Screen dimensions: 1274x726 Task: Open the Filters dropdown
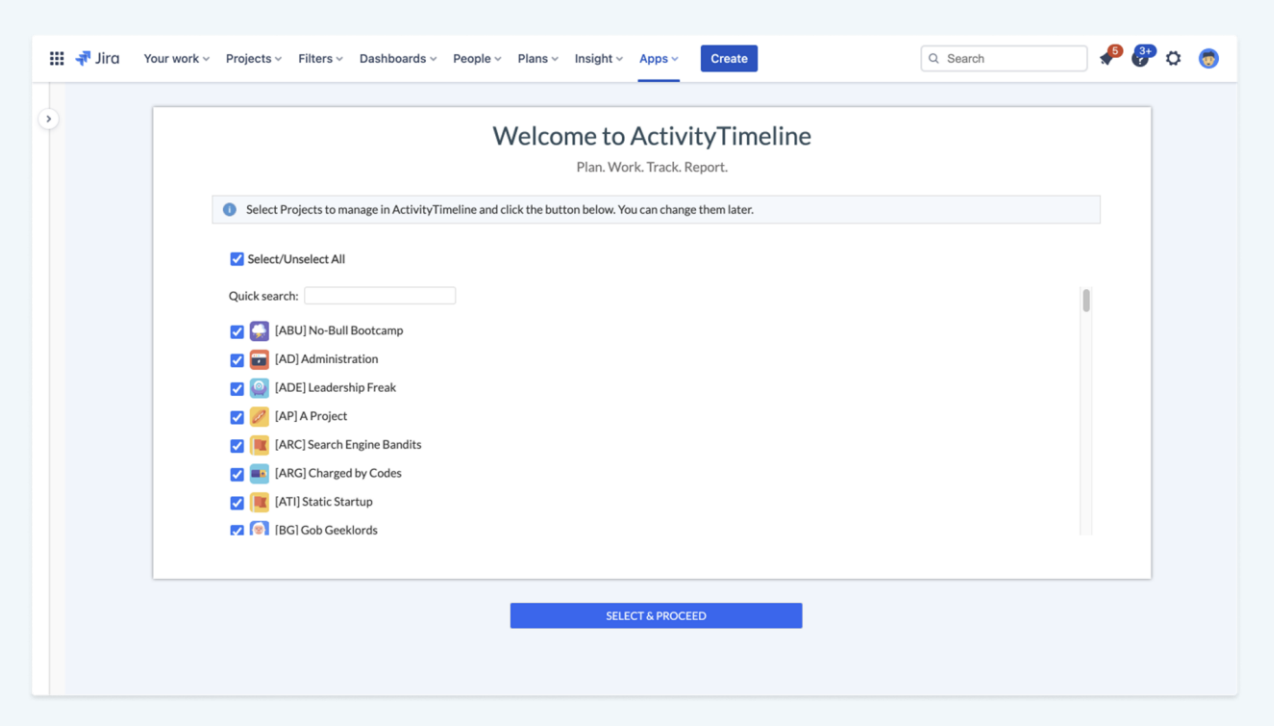(x=320, y=59)
